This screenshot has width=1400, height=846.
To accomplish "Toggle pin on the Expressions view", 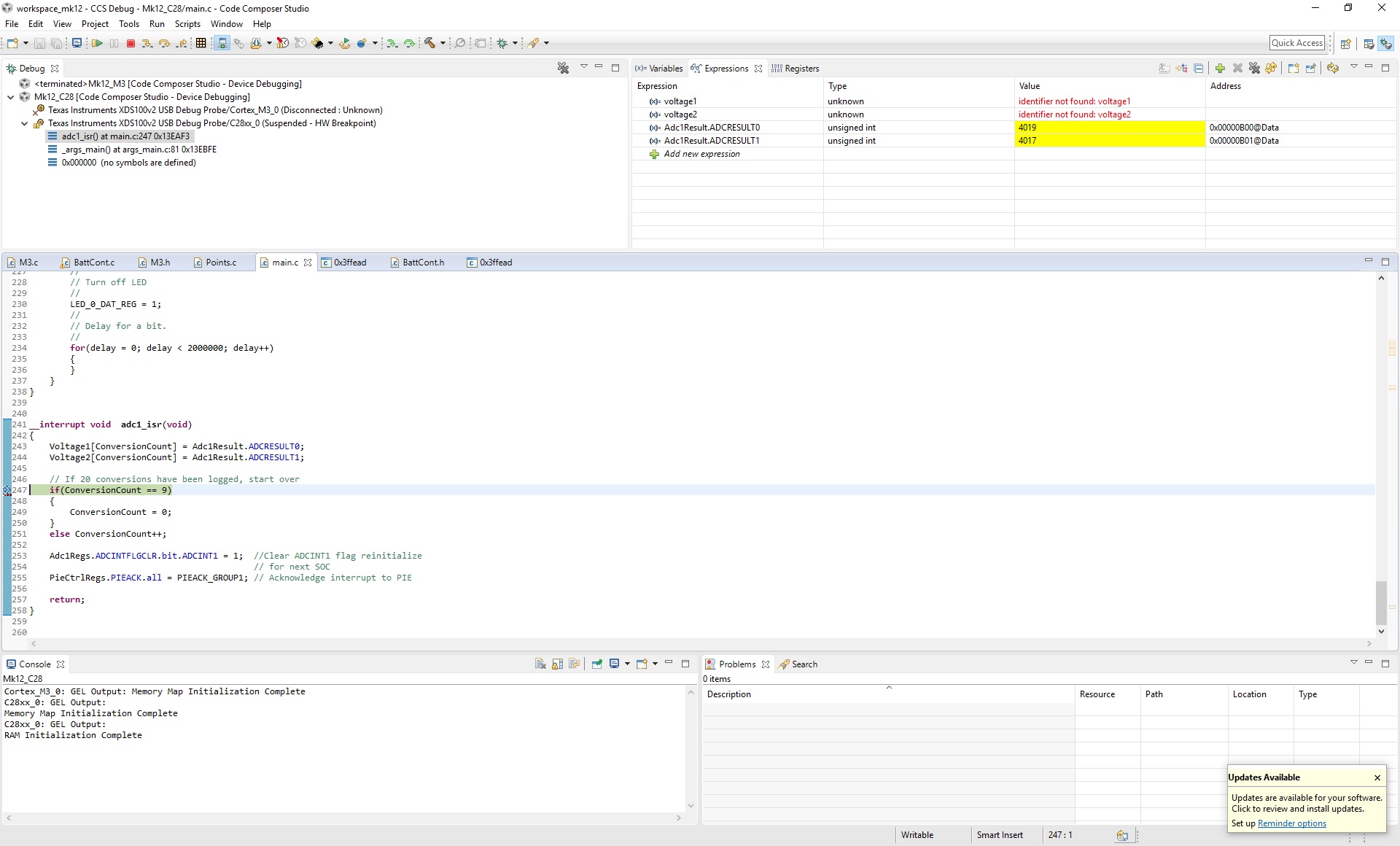I will (1310, 69).
